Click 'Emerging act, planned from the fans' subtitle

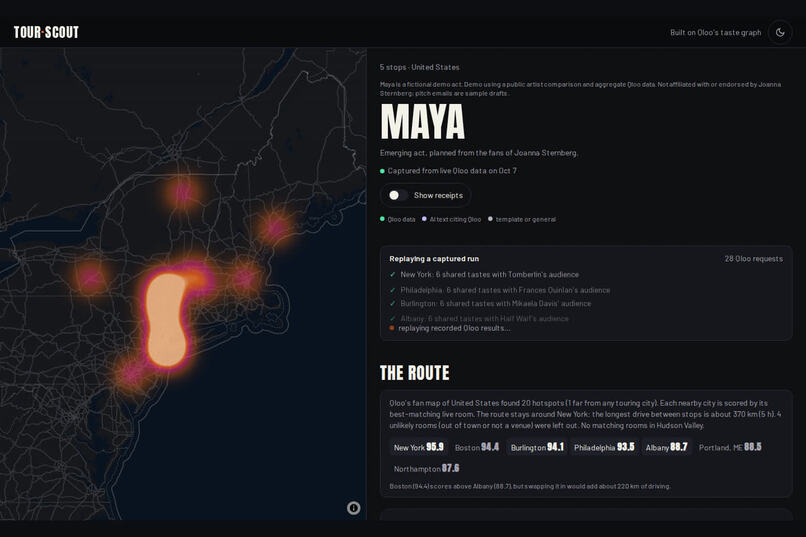coord(479,153)
